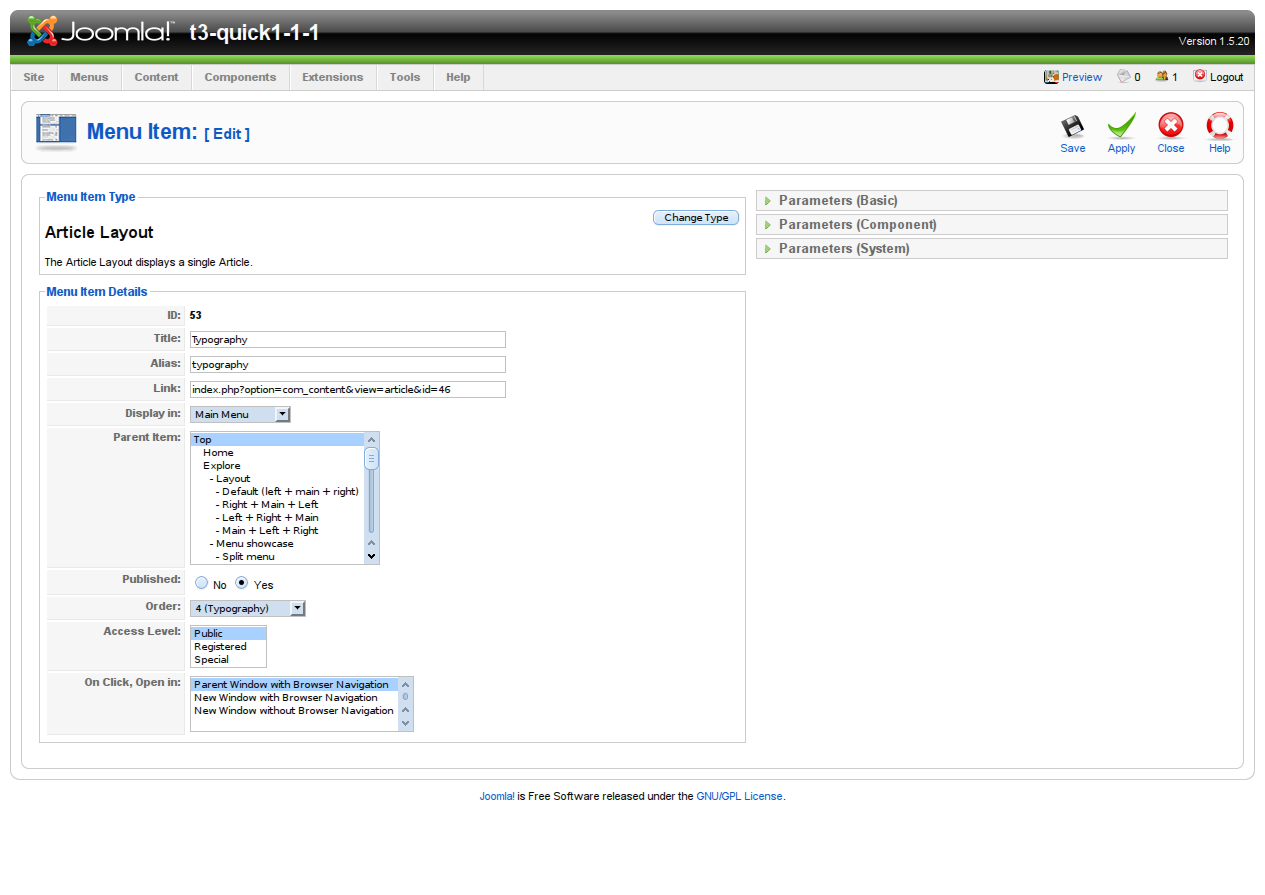Open the Extensions menu

point(333,77)
